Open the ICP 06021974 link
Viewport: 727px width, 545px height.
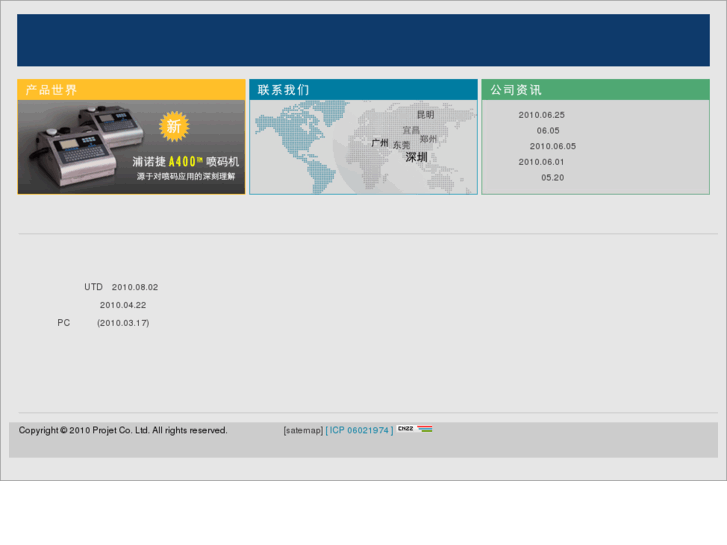(359, 430)
